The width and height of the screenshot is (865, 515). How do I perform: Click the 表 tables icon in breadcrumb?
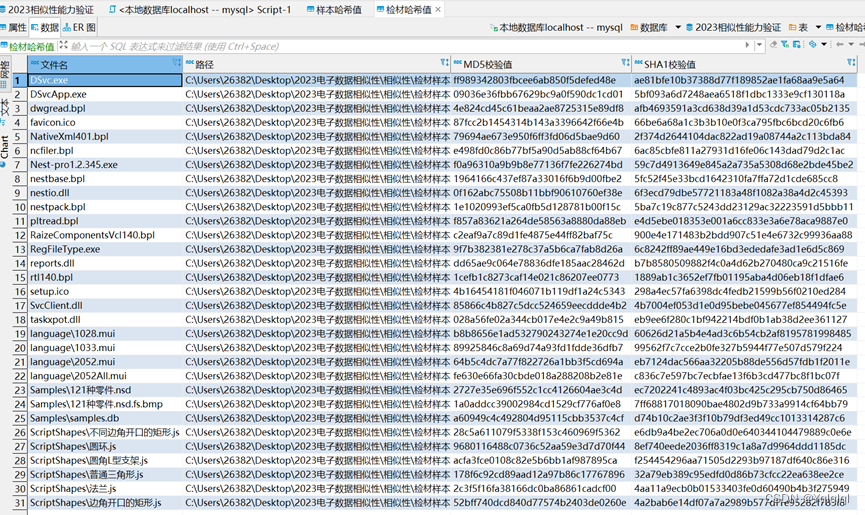793,28
